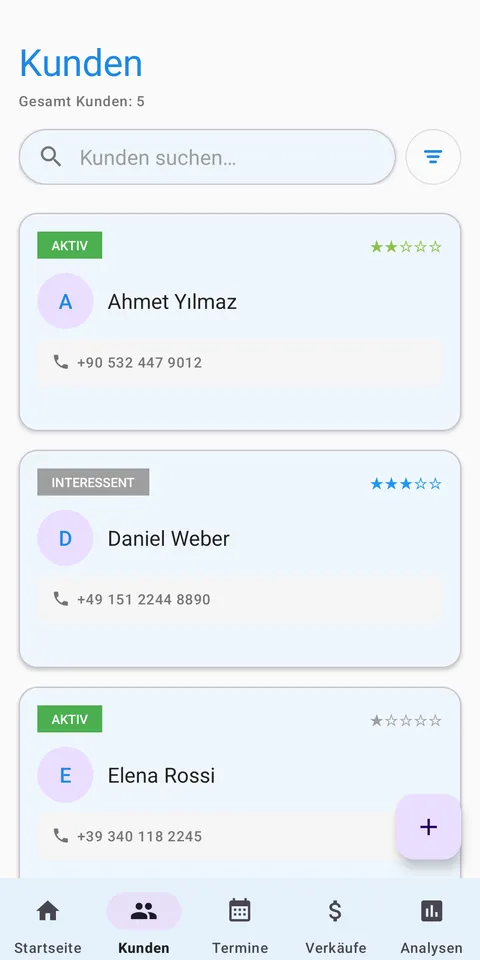Open the Analysen chart tab
This screenshot has height=960, width=480.
click(432, 924)
